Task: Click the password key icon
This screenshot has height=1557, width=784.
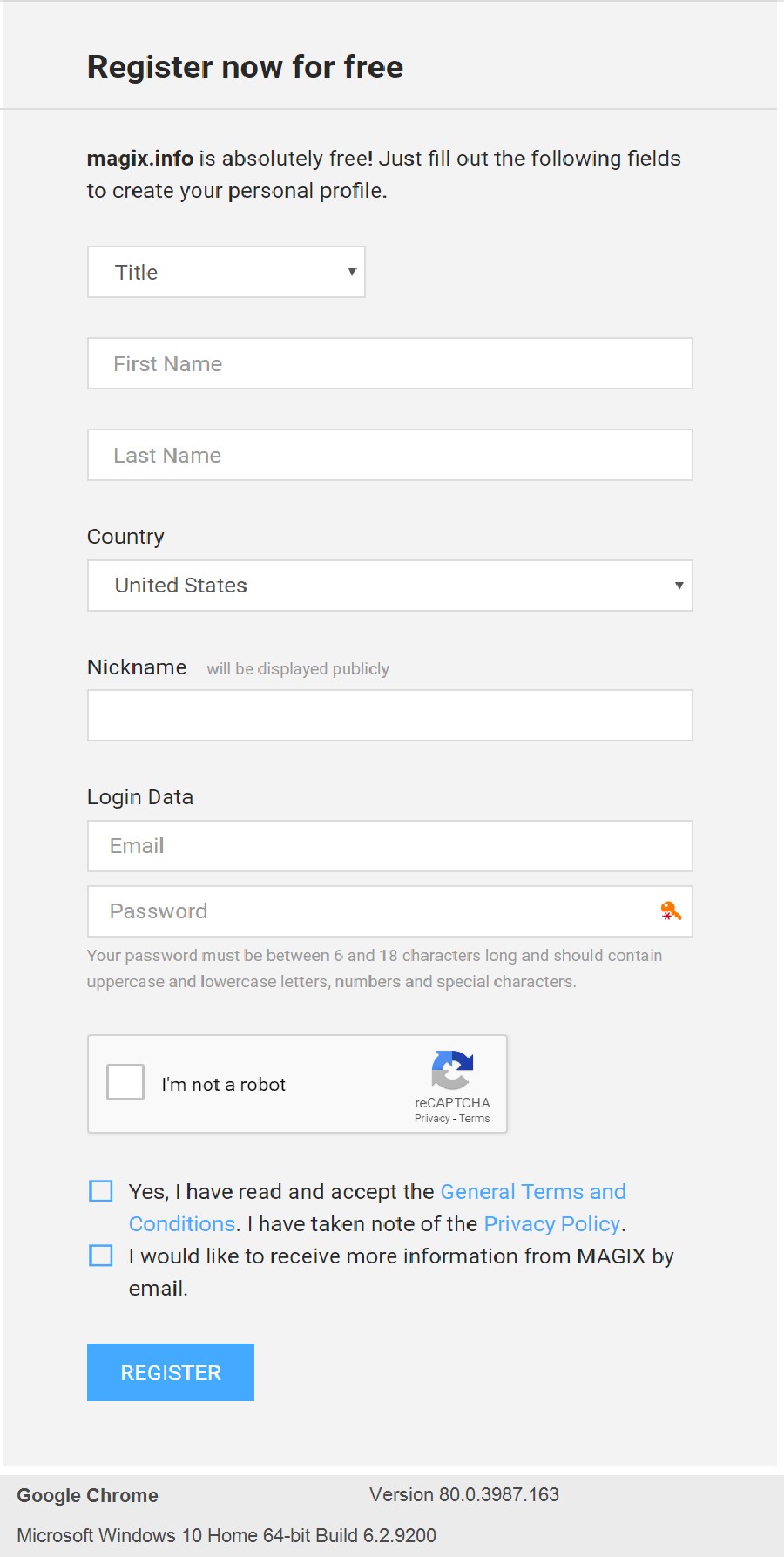Action: coord(670,911)
